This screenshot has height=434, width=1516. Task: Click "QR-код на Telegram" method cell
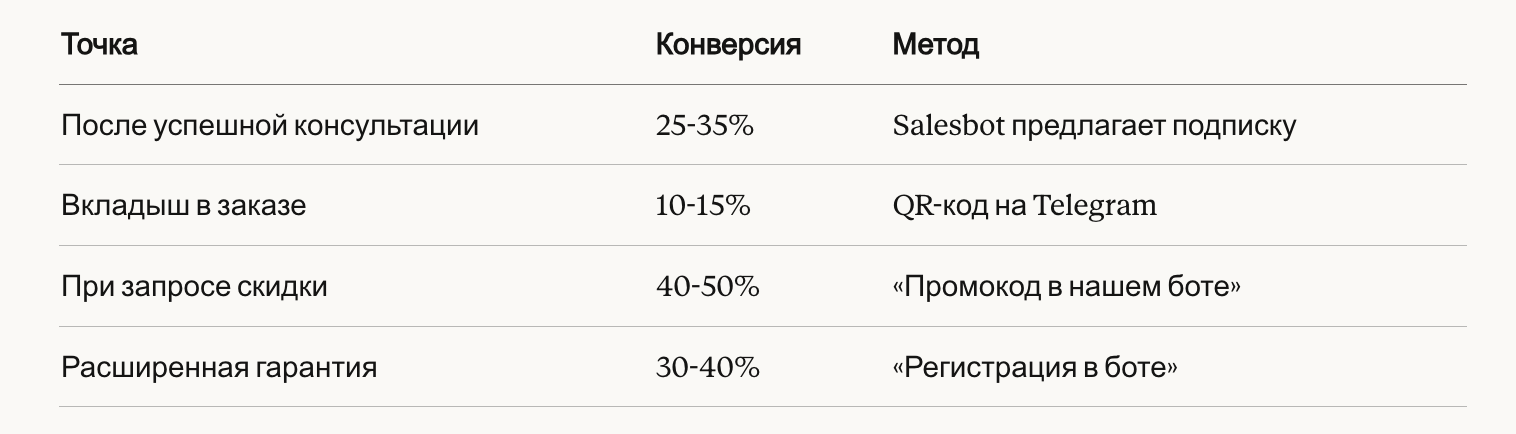1024,206
